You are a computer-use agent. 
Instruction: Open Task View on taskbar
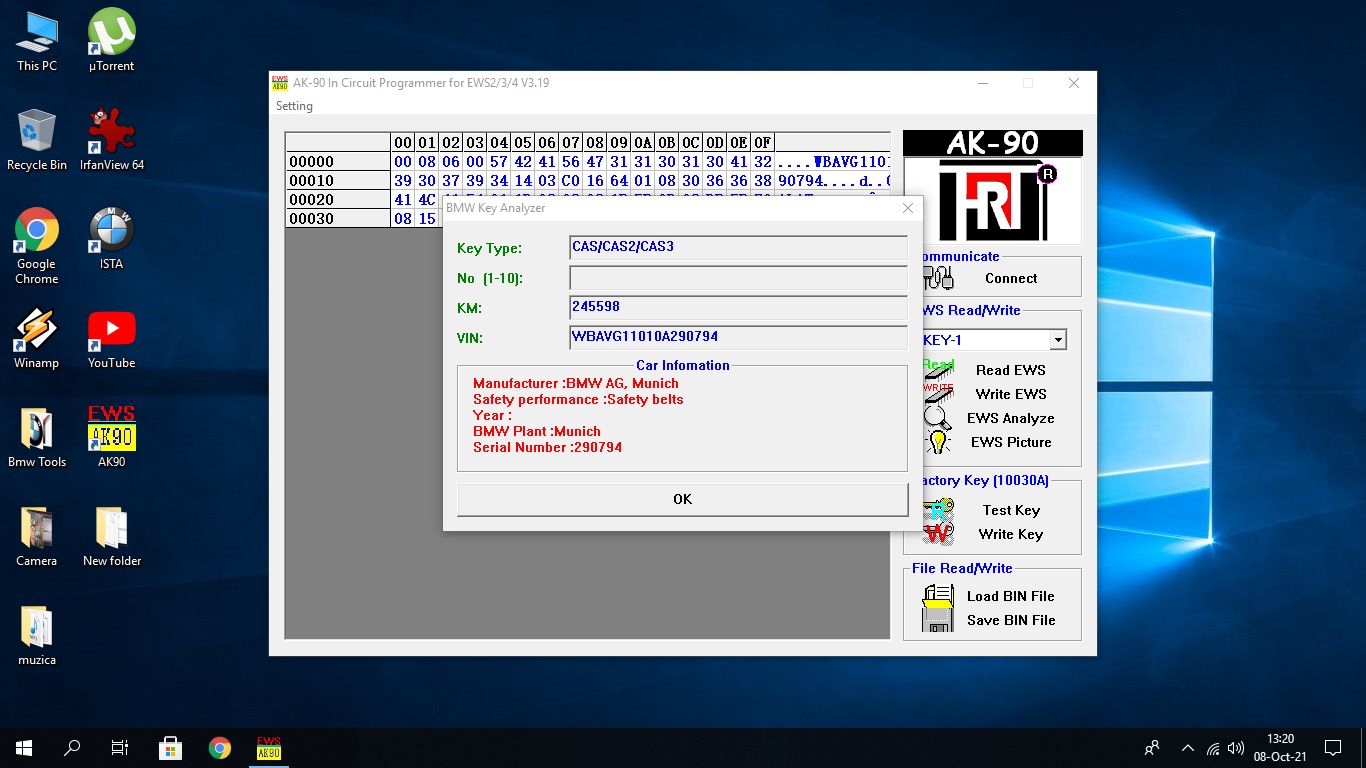tap(120, 748)
